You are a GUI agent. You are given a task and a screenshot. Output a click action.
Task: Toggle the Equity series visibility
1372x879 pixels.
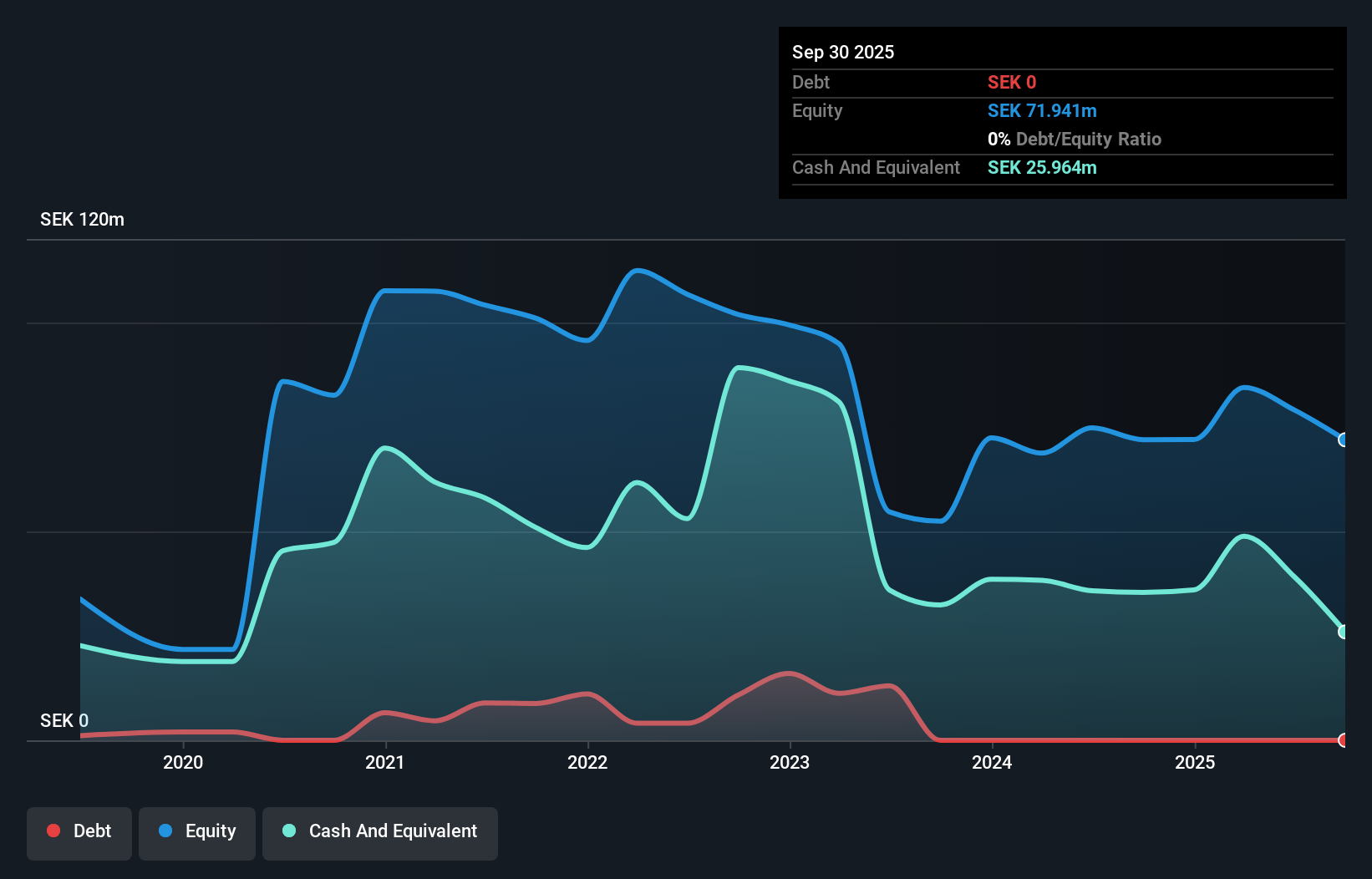pyautogui.click(x=196, y=832)
